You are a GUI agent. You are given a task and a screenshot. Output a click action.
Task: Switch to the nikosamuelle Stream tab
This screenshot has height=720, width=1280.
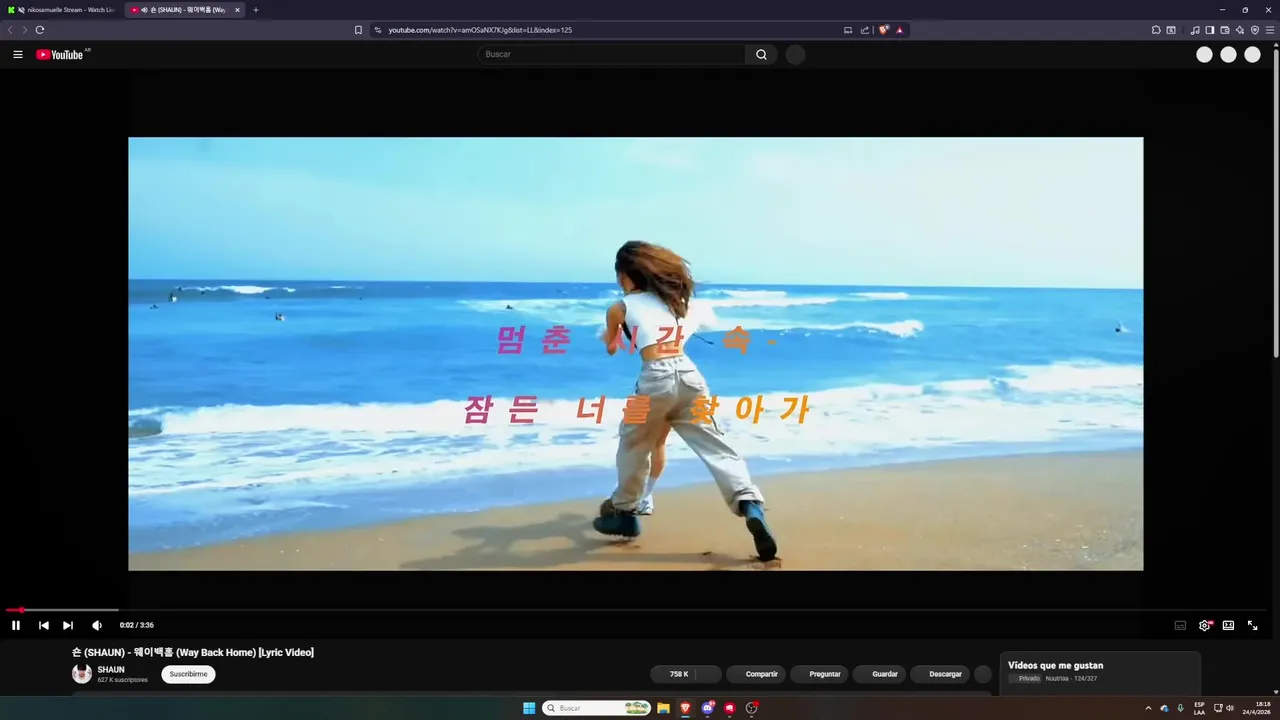60,10
